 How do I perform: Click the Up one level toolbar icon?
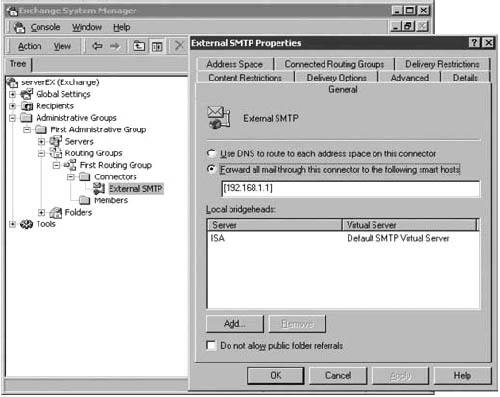139,46
